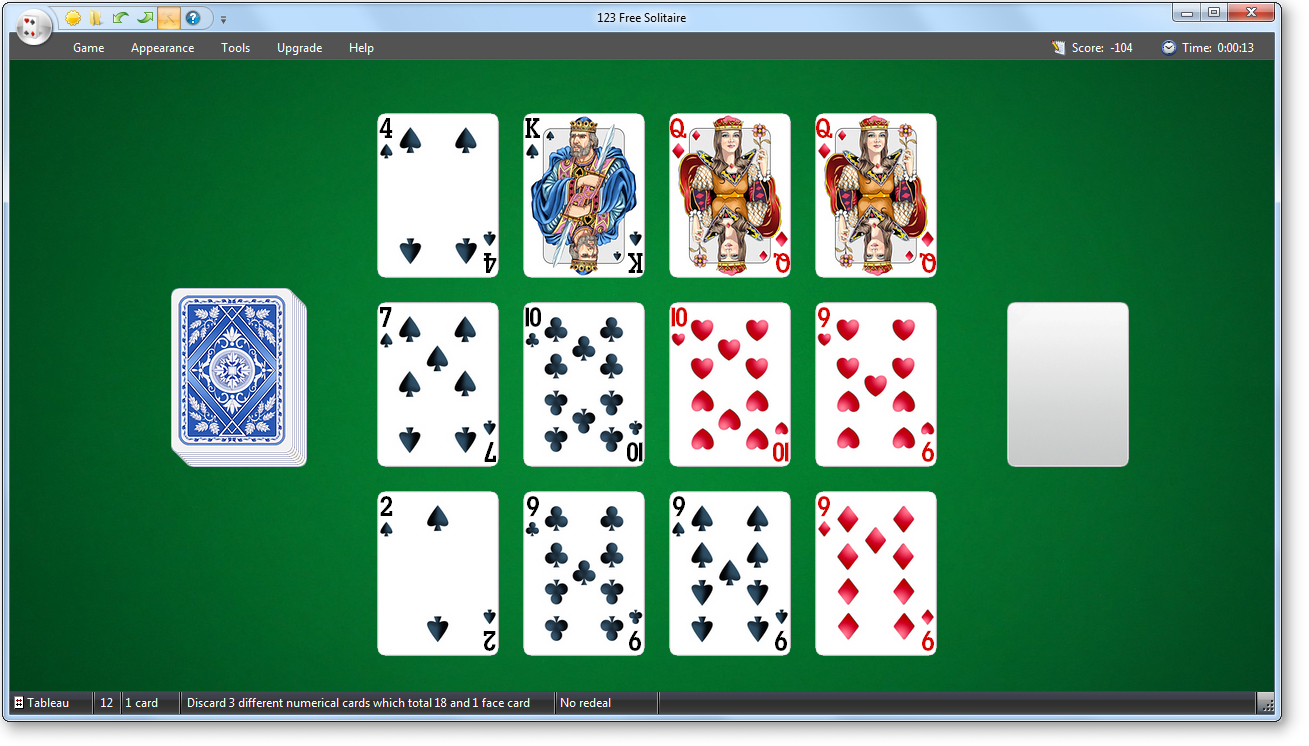Open the Upgrade menu

299,47
